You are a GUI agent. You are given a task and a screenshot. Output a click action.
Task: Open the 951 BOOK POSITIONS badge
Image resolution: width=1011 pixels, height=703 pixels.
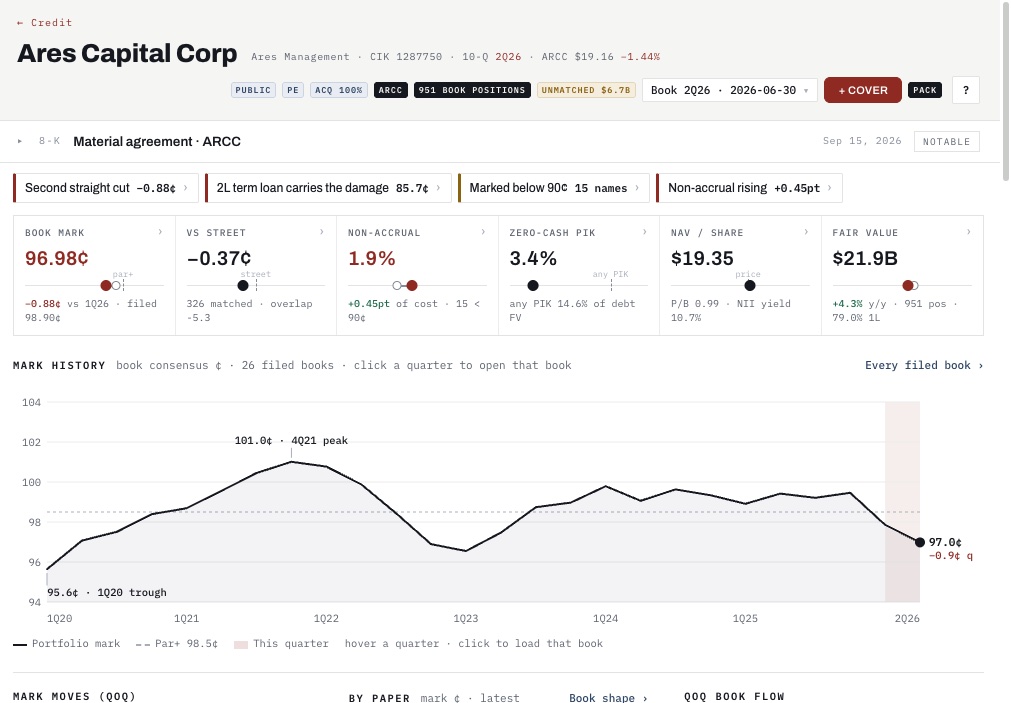(472, 90)
